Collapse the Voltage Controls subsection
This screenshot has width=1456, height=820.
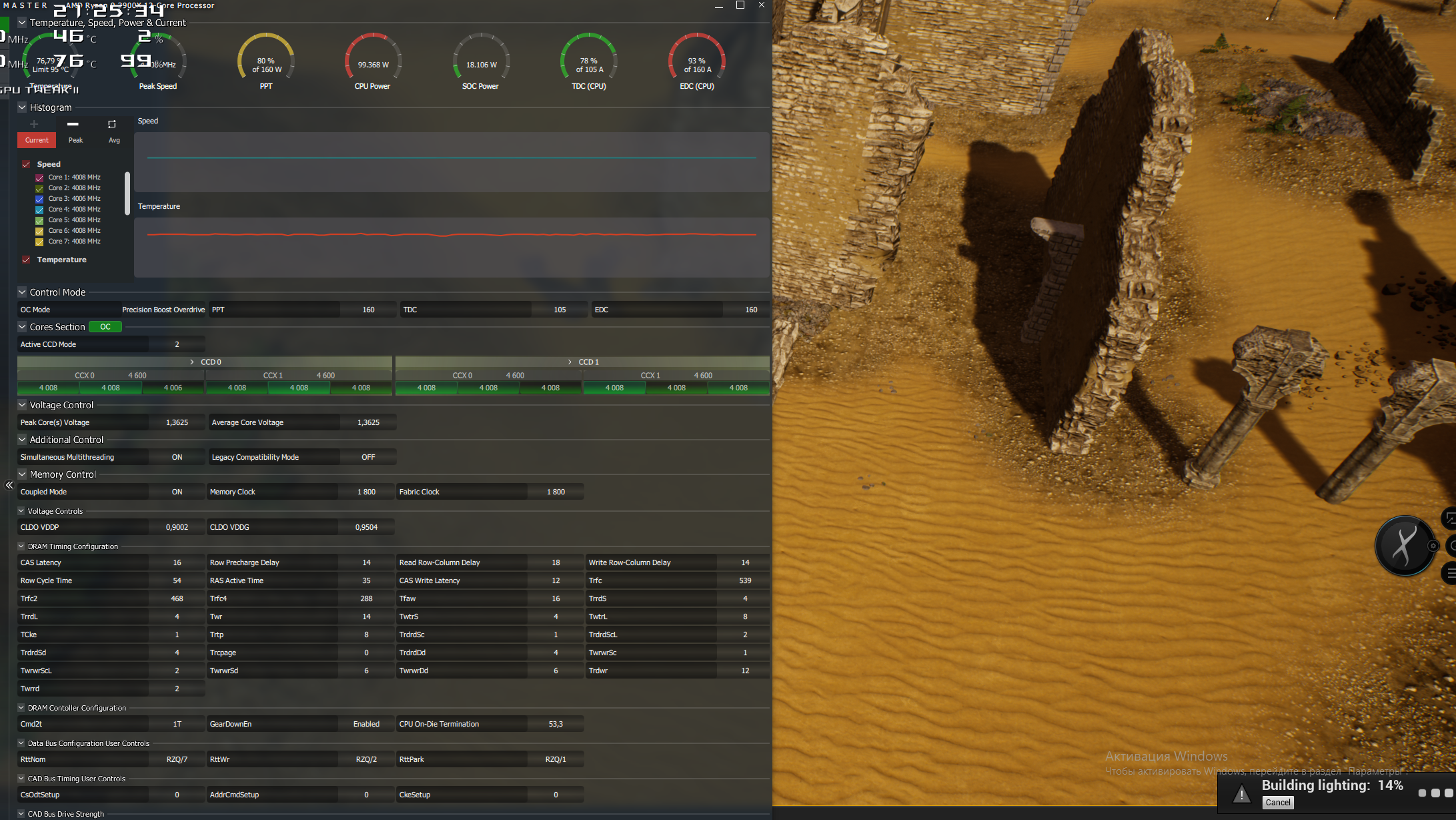[x=21, y=511]
